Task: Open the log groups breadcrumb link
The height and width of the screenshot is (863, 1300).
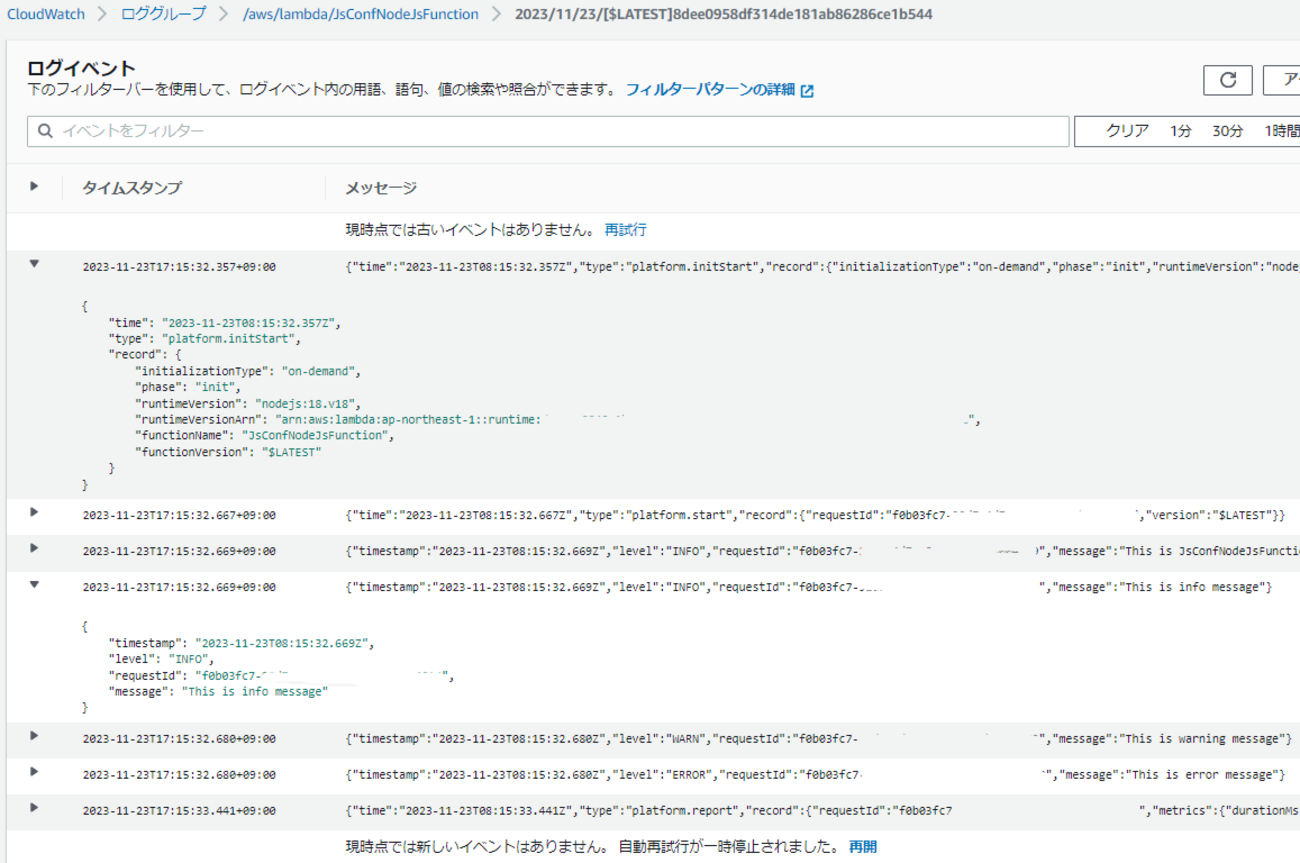Action: point(163,14)
